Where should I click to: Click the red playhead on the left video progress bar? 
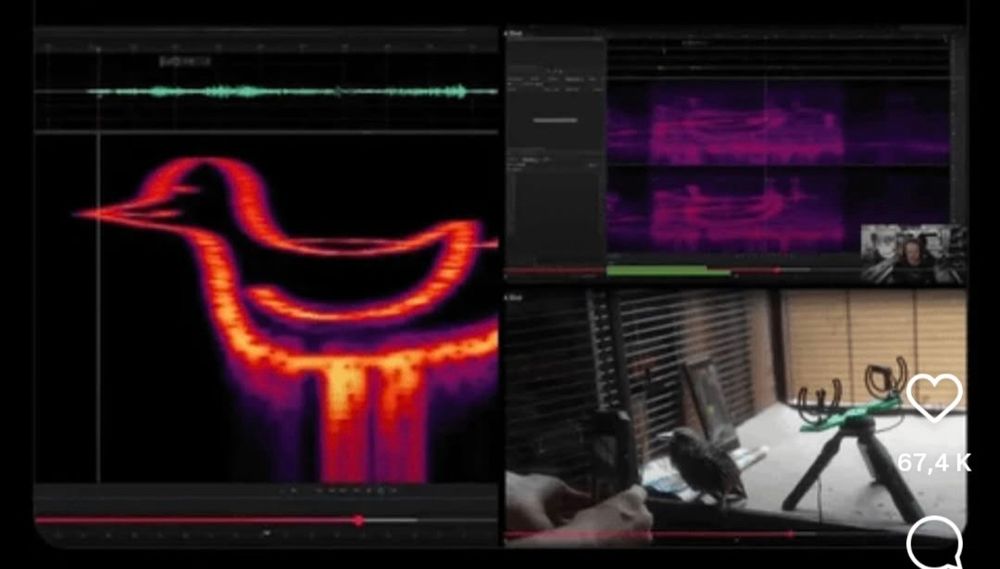pyautogui.click(x=359, y=521)
